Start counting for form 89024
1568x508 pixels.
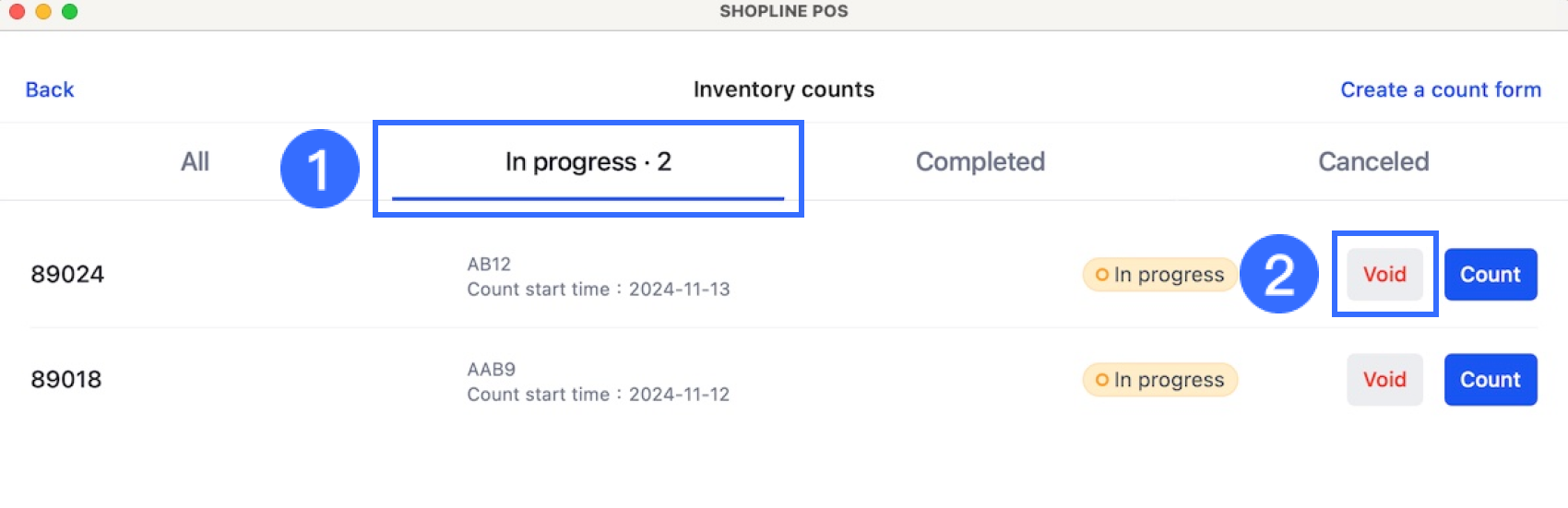1490,275
